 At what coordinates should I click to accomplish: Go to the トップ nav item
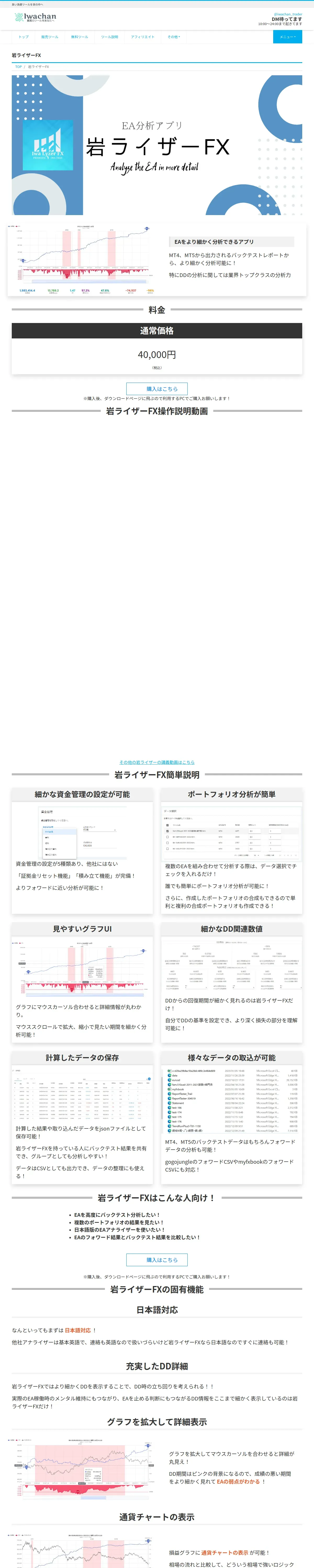click(23, 37)
